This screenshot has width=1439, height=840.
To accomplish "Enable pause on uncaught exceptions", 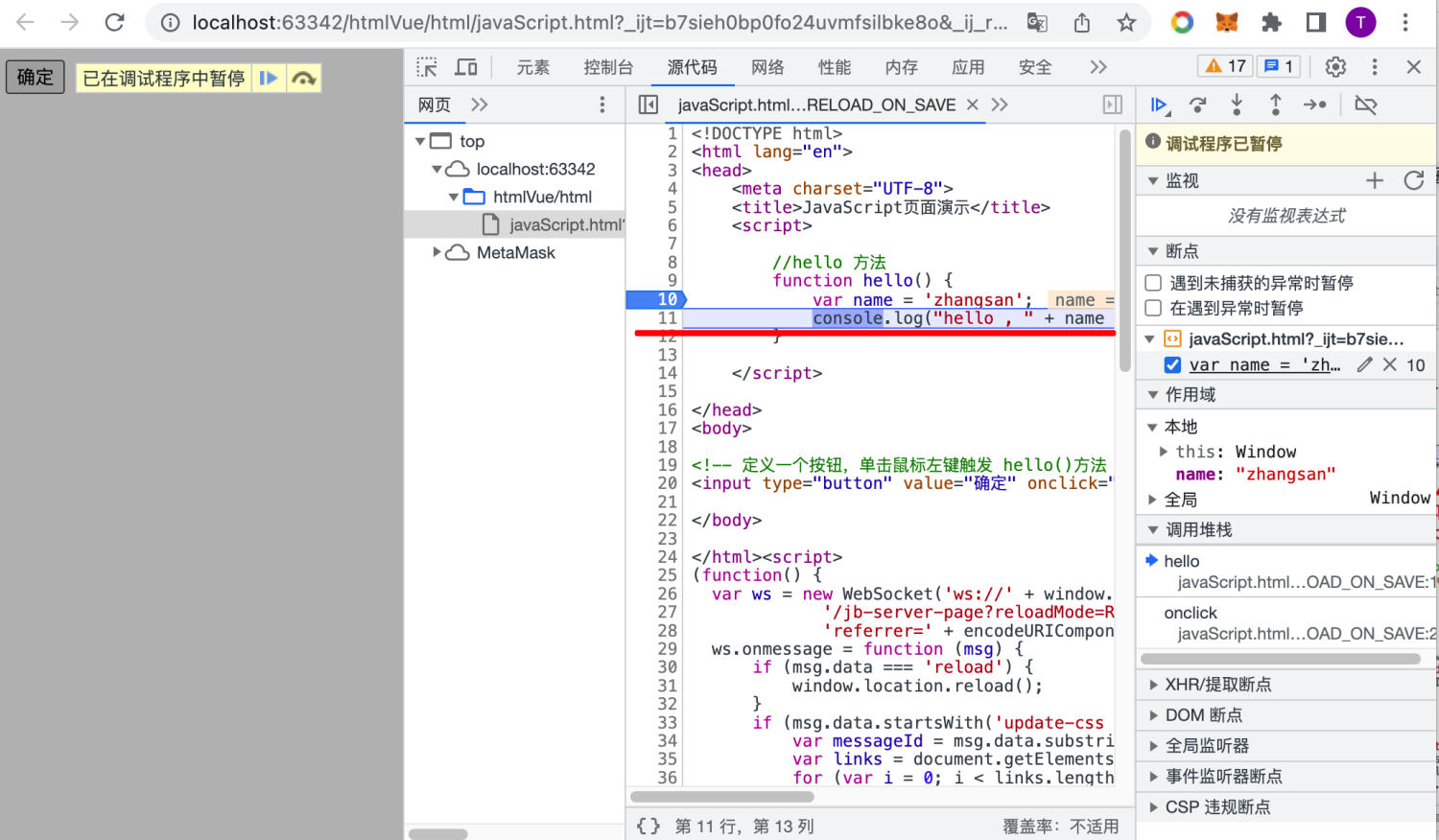I will (1153, 283).
